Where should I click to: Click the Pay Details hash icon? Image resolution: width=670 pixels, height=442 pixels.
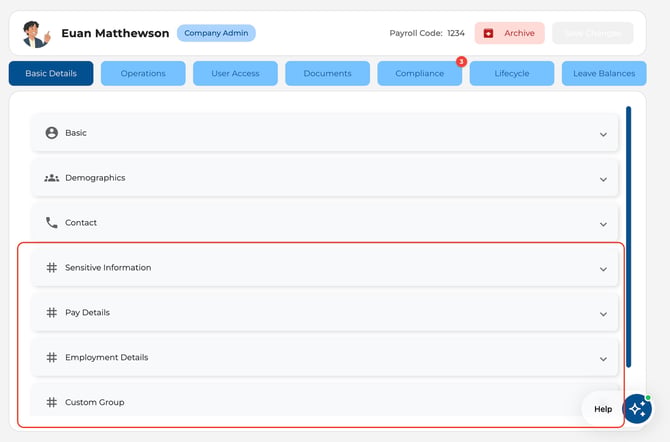[52, 312]
